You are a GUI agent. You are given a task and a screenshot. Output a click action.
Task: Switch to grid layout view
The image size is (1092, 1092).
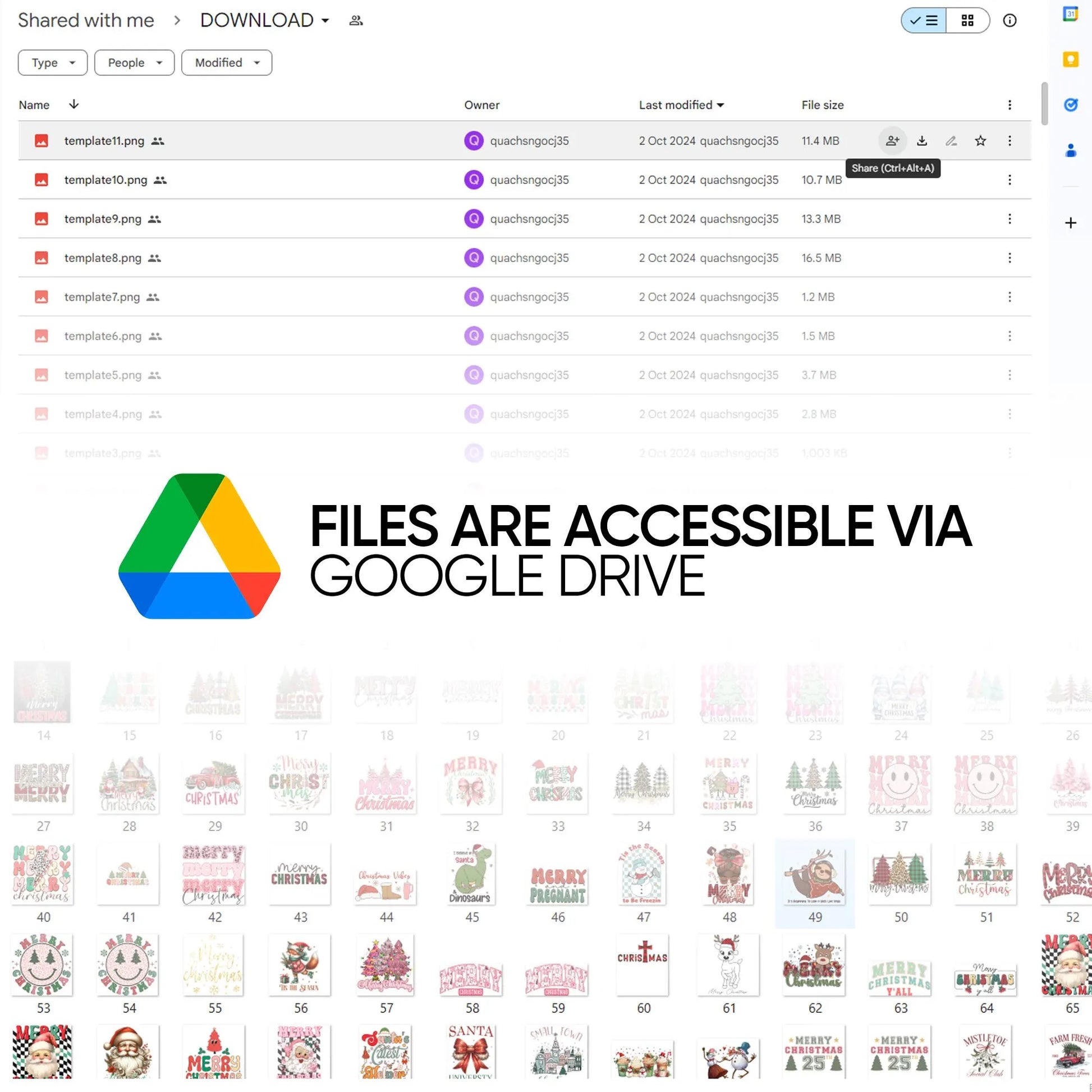click(x=967, y=21)
